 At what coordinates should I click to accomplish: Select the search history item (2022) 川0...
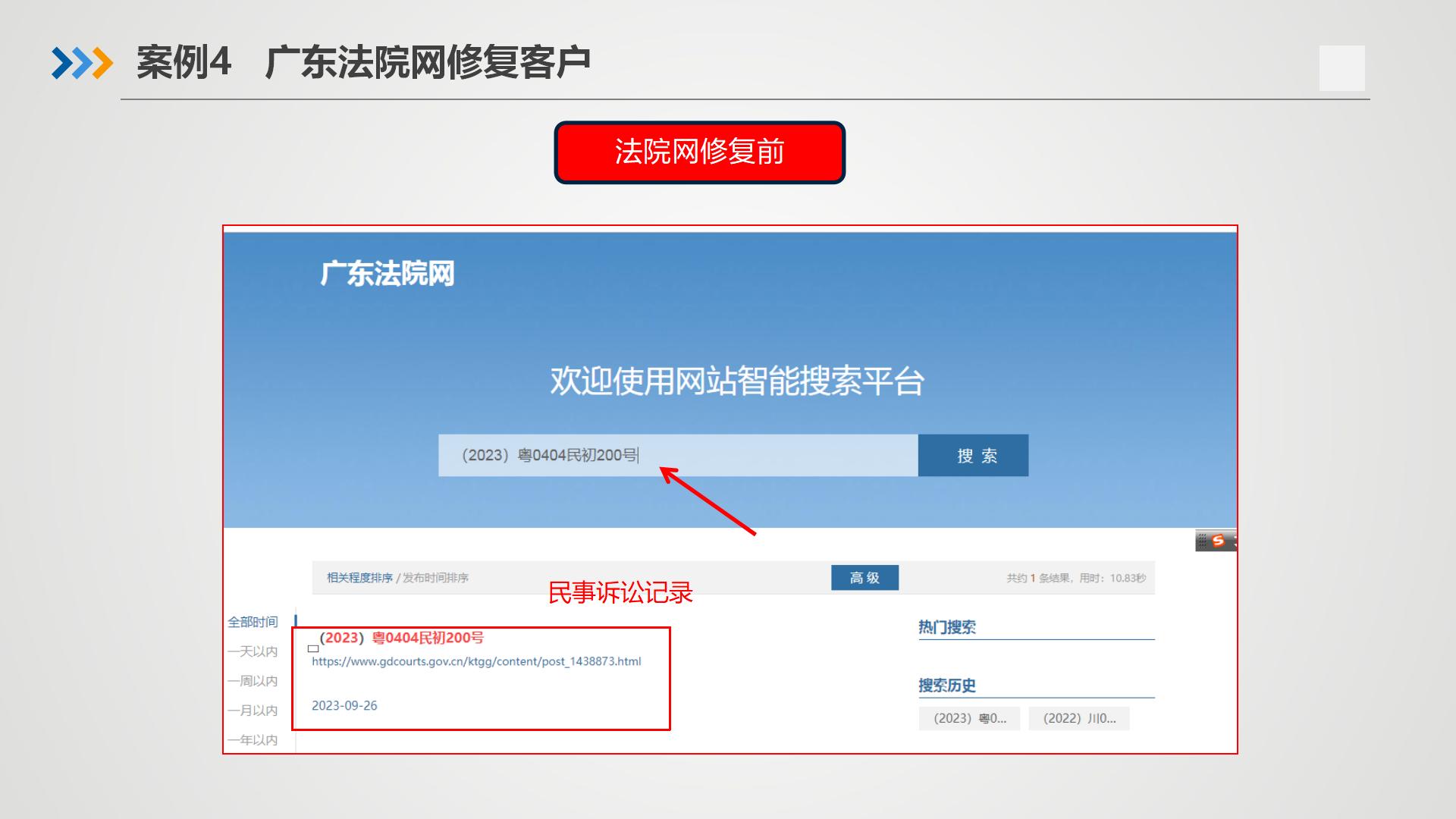[x=1079, y=718]
